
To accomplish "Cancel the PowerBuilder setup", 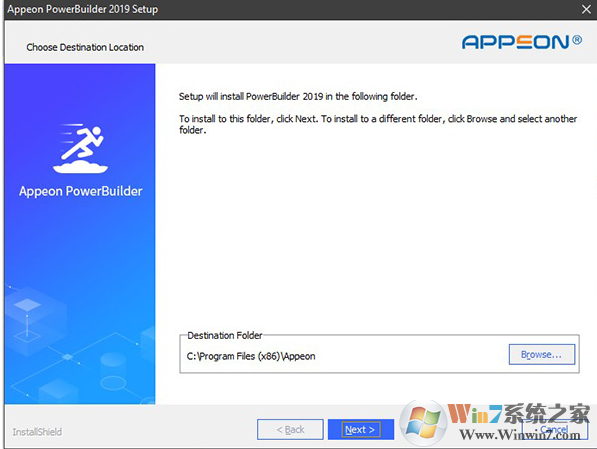I will 554,430.
